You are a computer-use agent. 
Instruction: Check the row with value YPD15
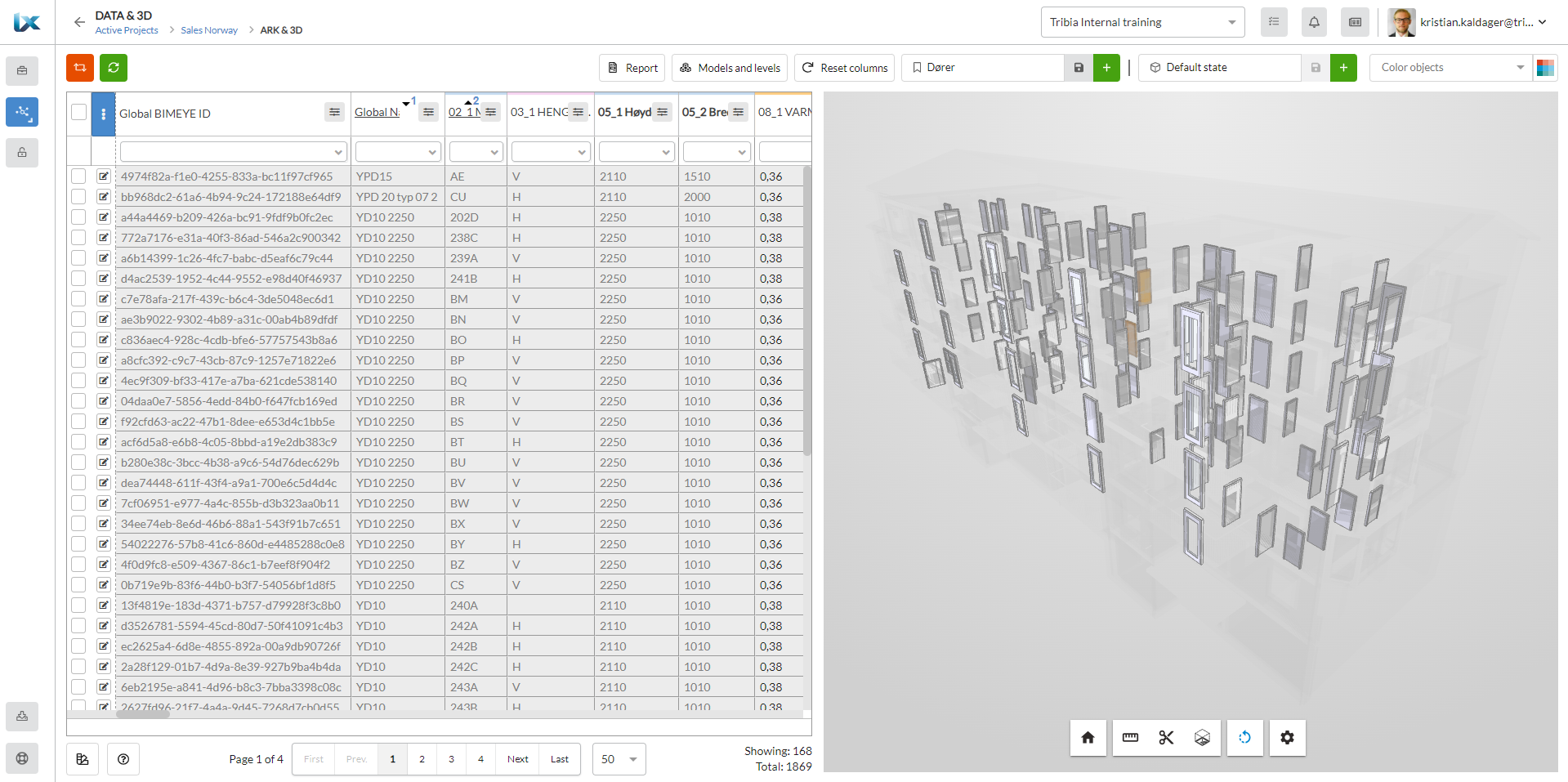point(78,177)
